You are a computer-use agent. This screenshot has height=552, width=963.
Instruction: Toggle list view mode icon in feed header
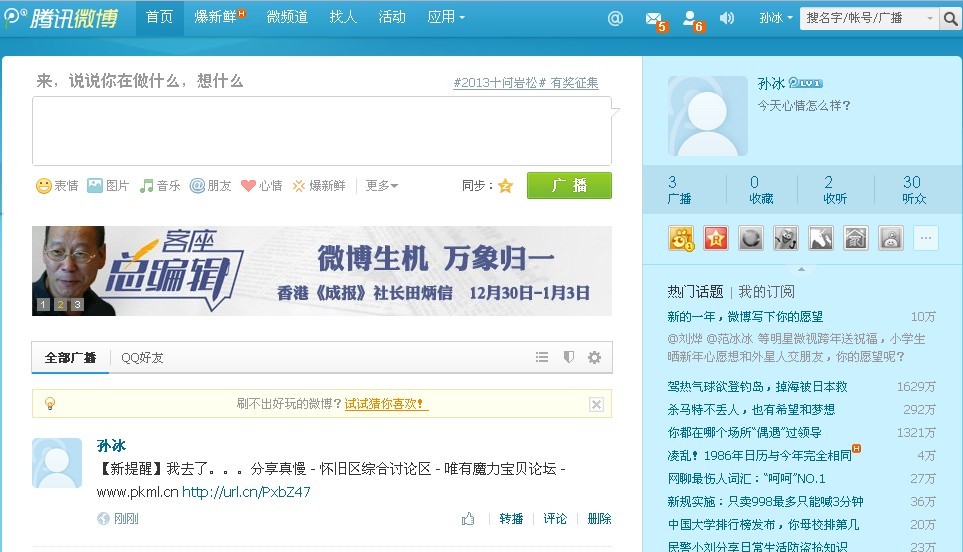click(x=542, y=357)
